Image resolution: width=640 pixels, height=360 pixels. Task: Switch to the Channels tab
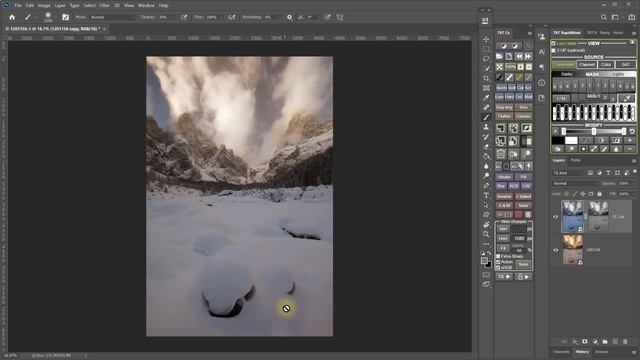point(561,352)
